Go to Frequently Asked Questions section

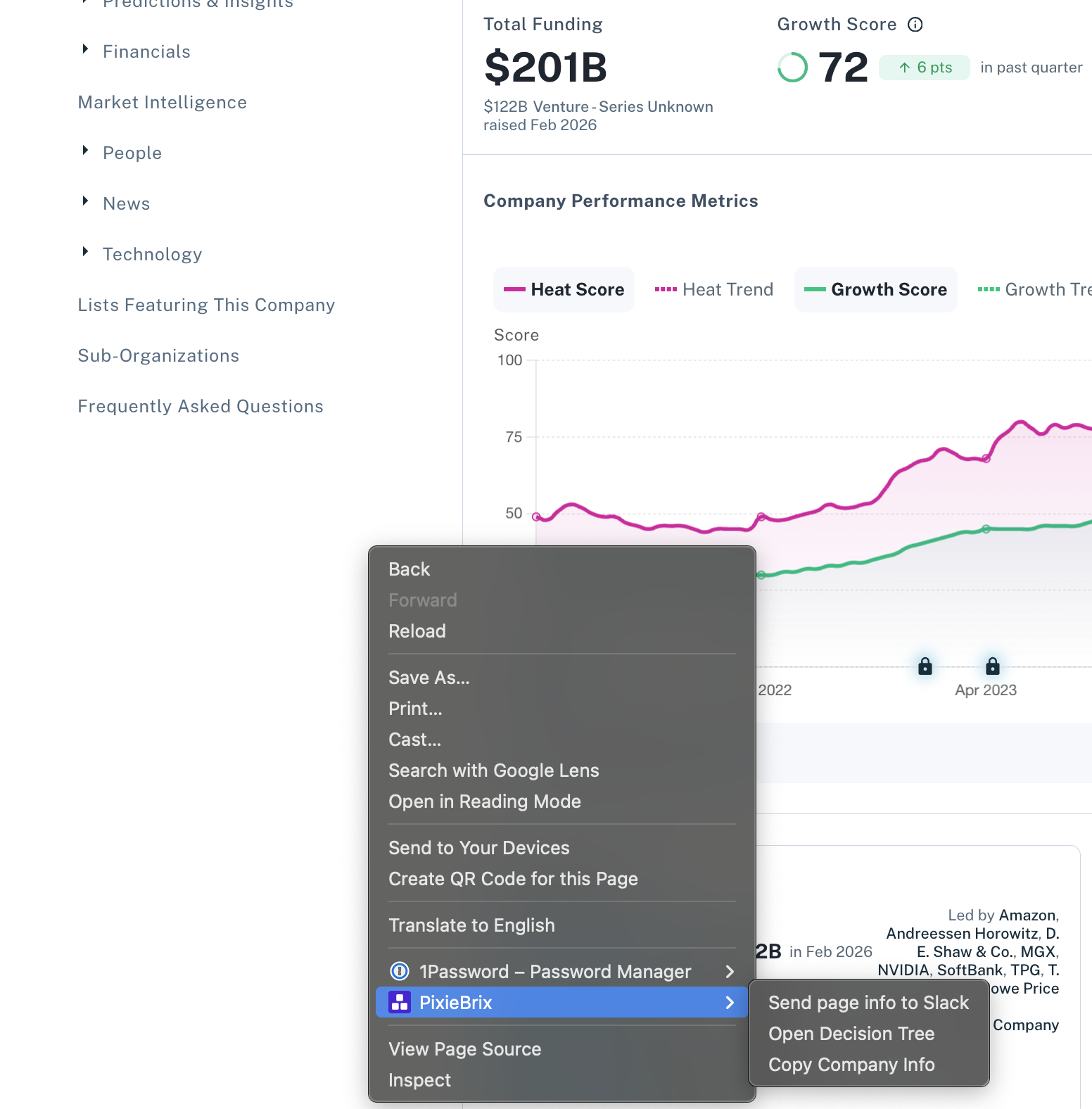pos(201,406)
